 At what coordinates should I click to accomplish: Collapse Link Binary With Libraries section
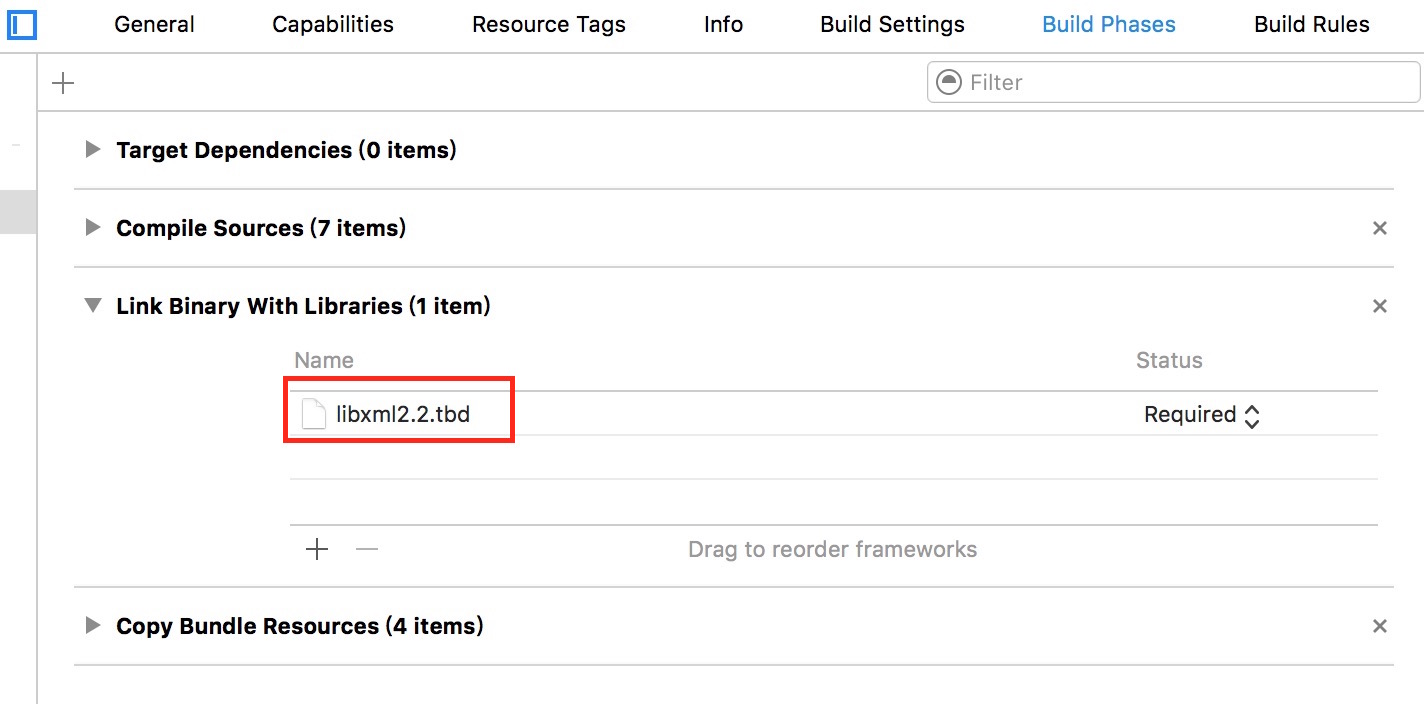(x=93, y=306)
